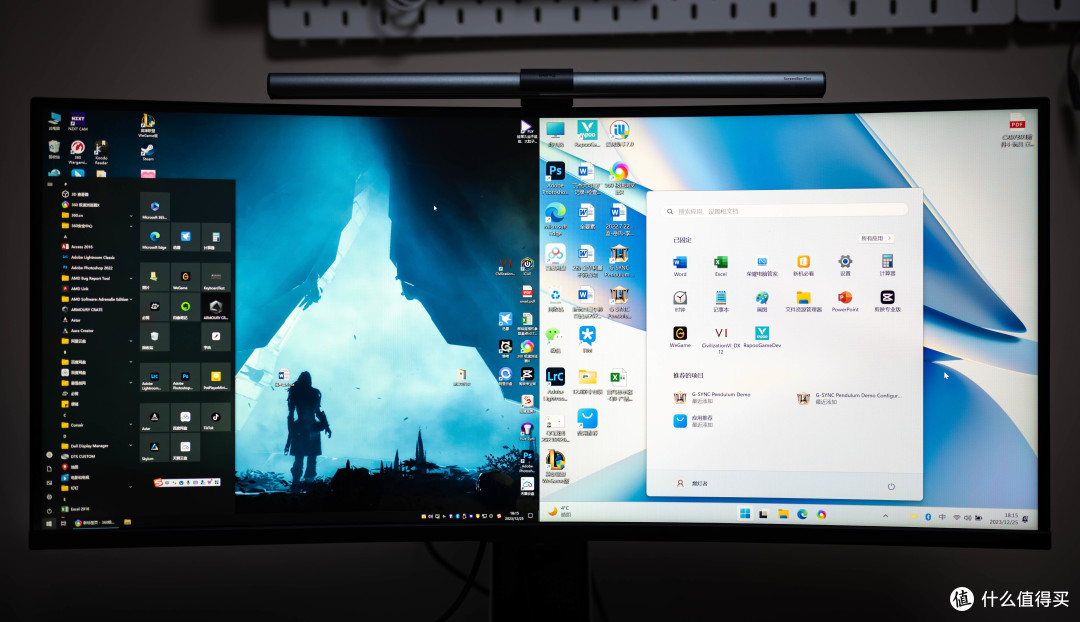Open the Microsoft Edge shortcut on the right desktop
Image resolution: width=1080 pixels, height=622 pixels.
click(x=555, y=219)
